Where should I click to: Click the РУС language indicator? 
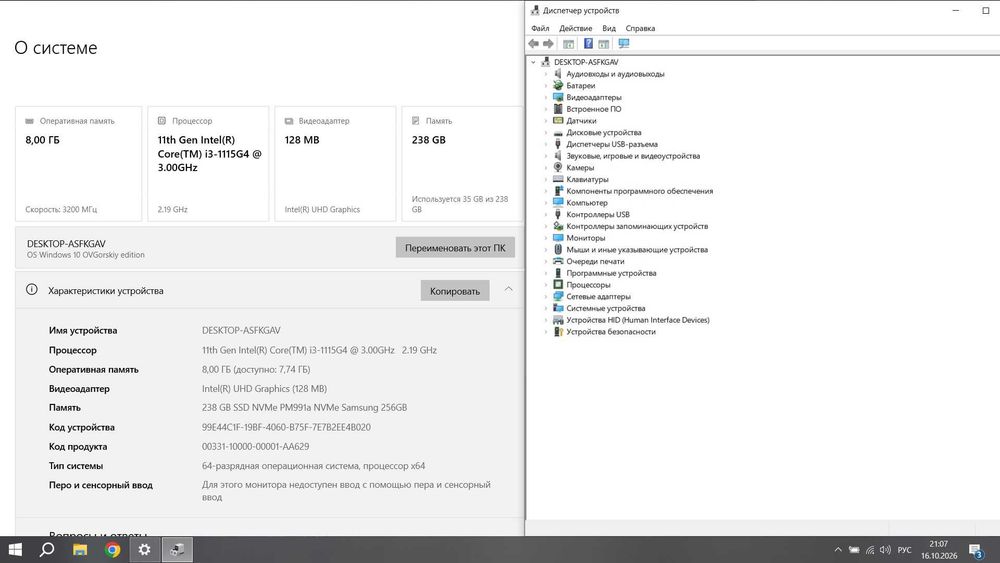pyautogui.click(x=904, y=550)
